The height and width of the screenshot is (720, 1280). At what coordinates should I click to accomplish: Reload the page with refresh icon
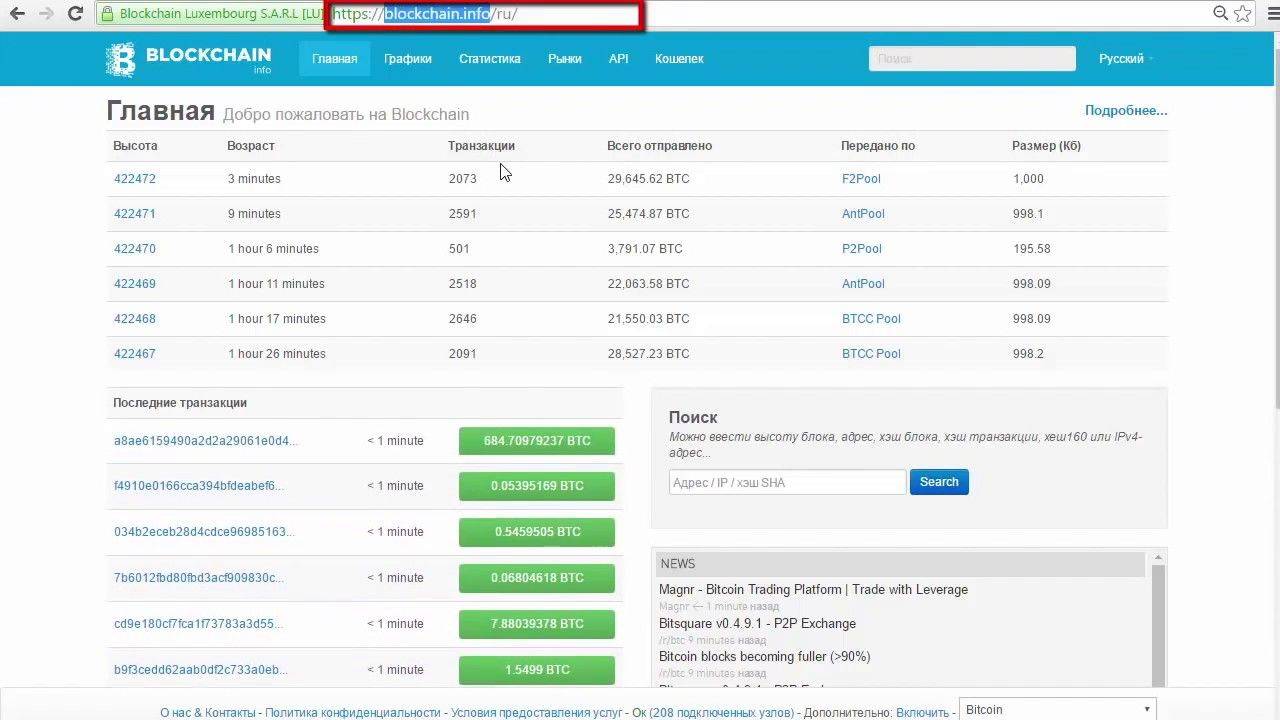[x=75, y=14]
